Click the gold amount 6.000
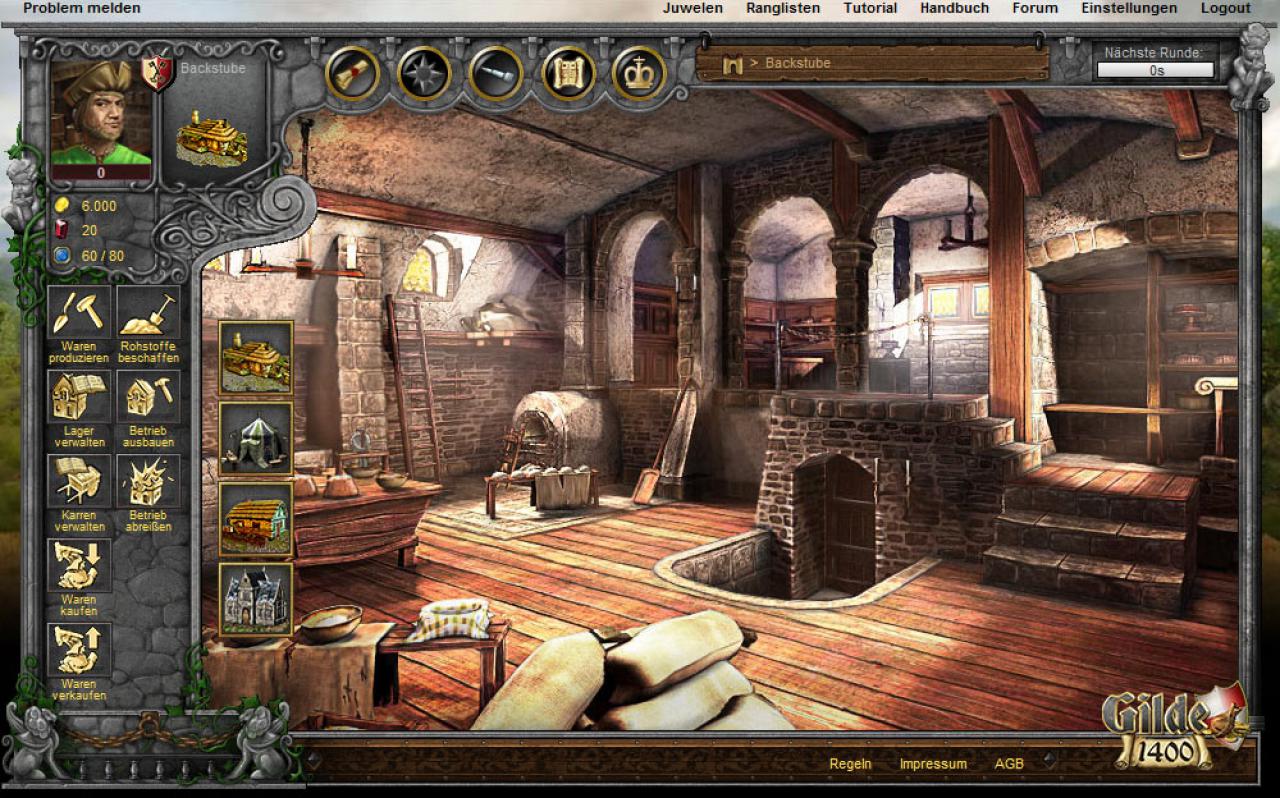 coord(99,206)
